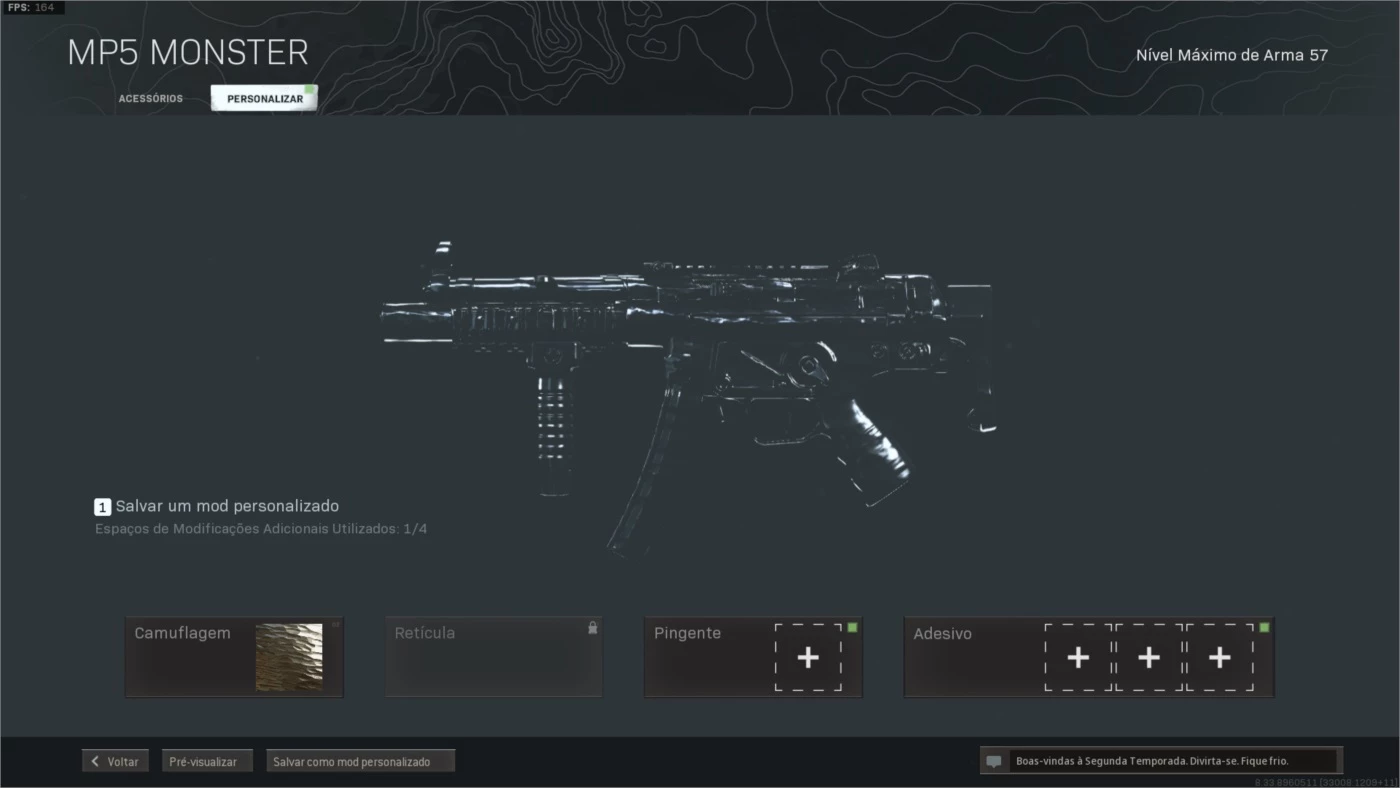Click the MP5 MONSTER title

(x=188, y=52)
